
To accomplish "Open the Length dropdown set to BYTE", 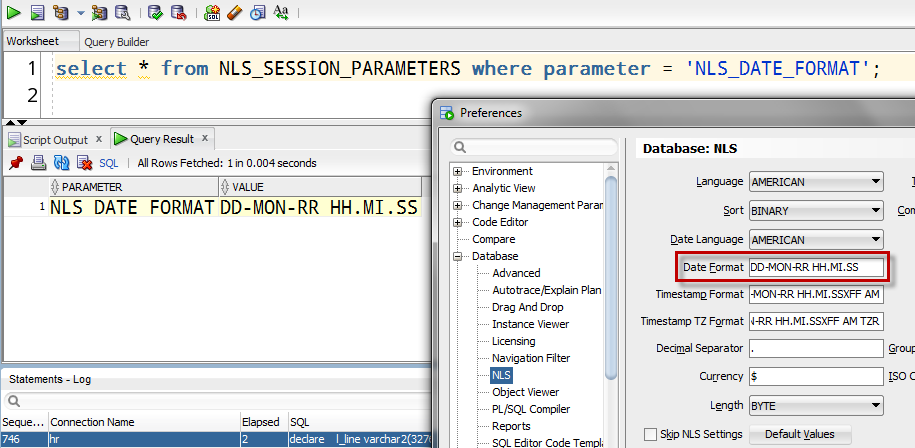I will (816, 405).
